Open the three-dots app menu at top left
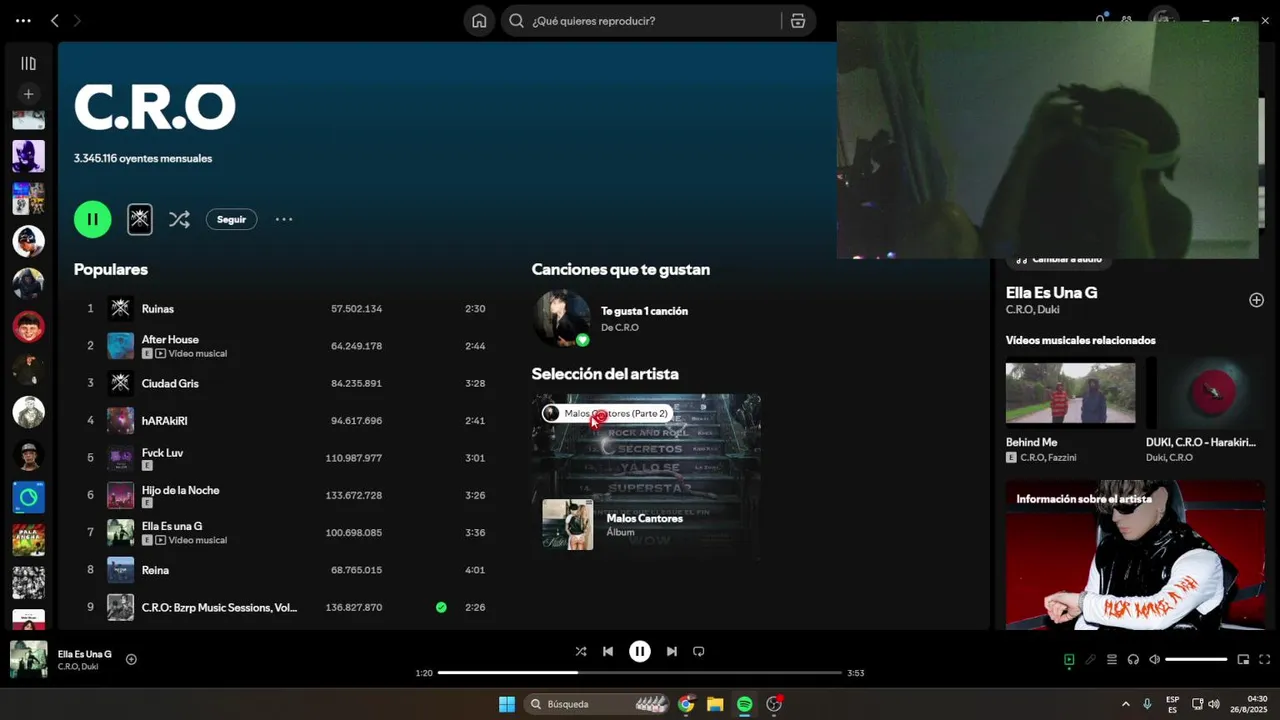Image resolution: width=1280 pixels, height=720 pixels. [23, 20]
